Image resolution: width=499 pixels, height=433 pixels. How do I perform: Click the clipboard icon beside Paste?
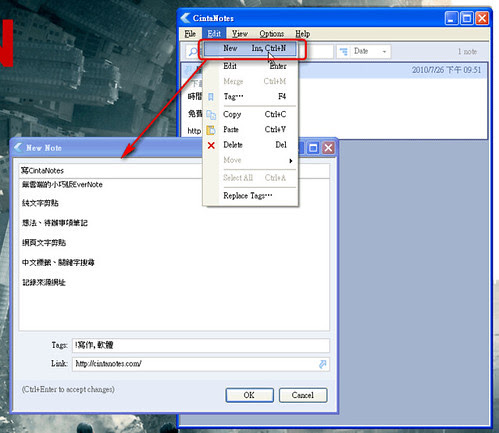tap(211, 130)
